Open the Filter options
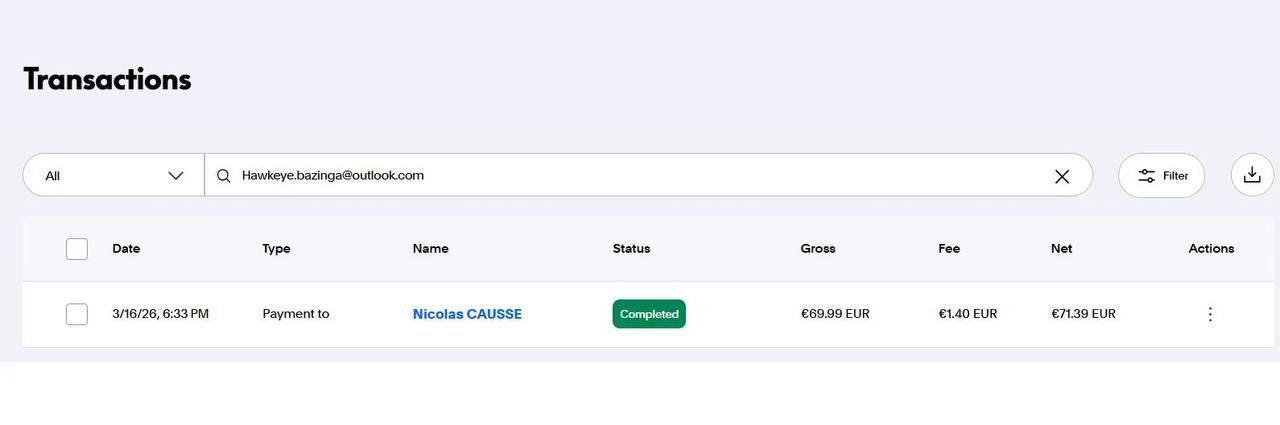 [1161, 175]
